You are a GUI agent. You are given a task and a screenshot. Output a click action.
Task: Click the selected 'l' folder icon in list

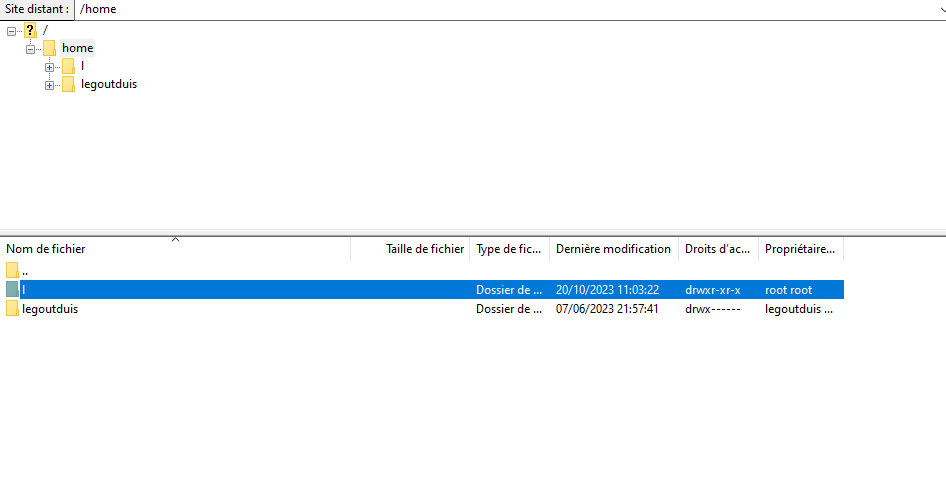12,289
